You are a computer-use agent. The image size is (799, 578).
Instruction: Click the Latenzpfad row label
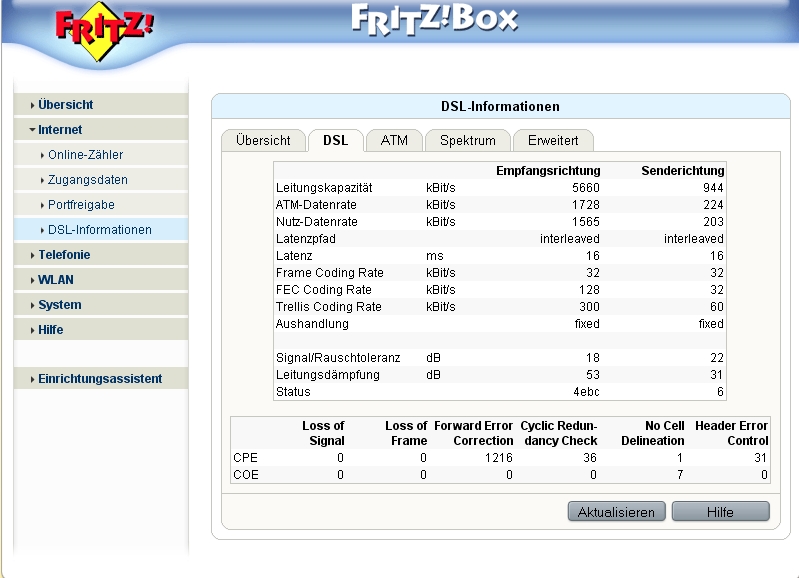(x=306, y=239)
